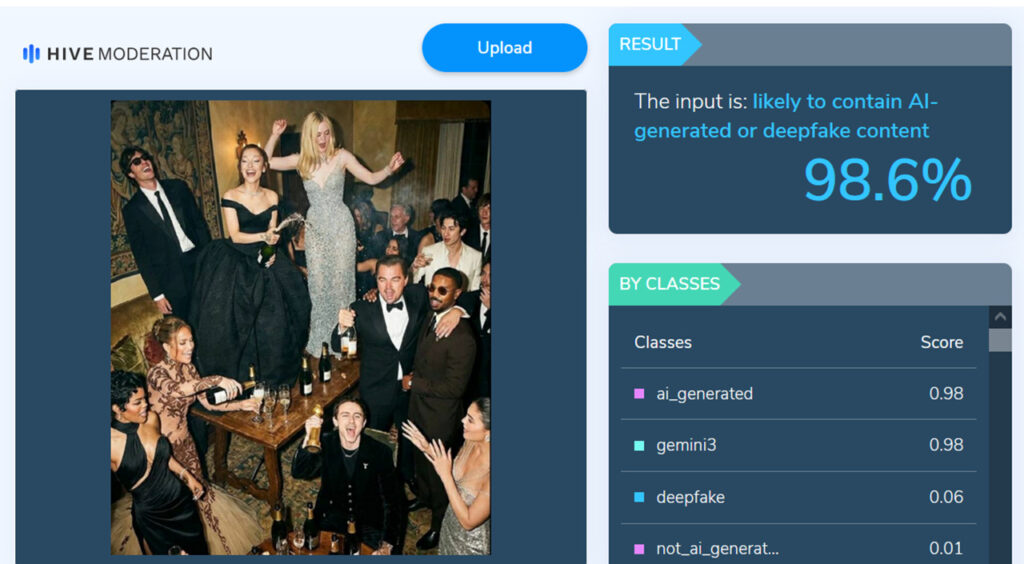Click the AI-generated or deepfake result text
The width and height of the screenshot is (1024, 564).
(786, 116)
